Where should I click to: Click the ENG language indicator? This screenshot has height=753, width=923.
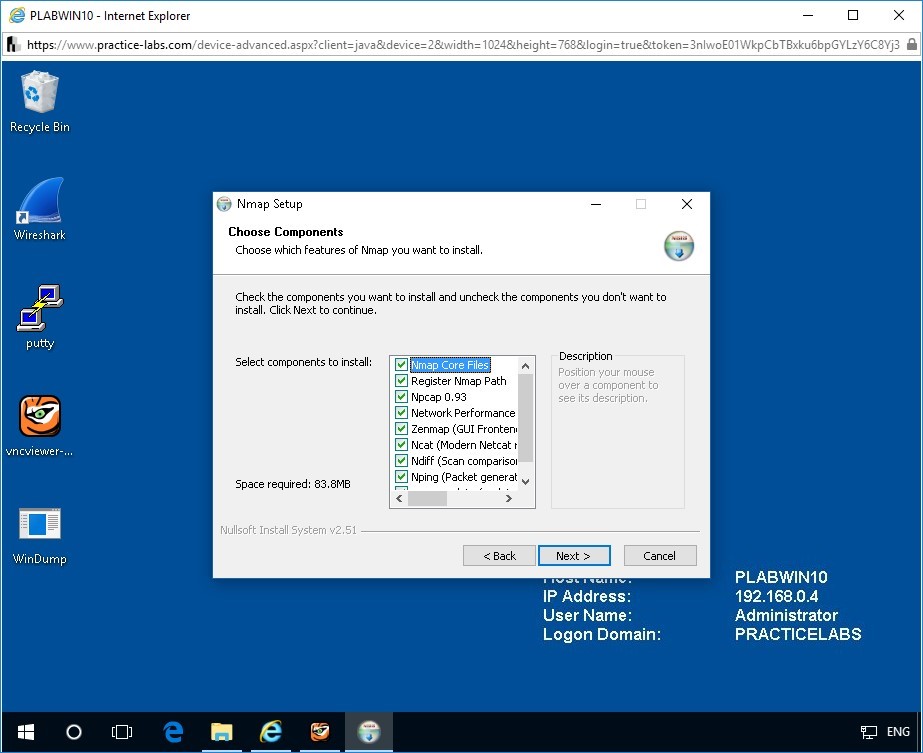pos(898,732)
